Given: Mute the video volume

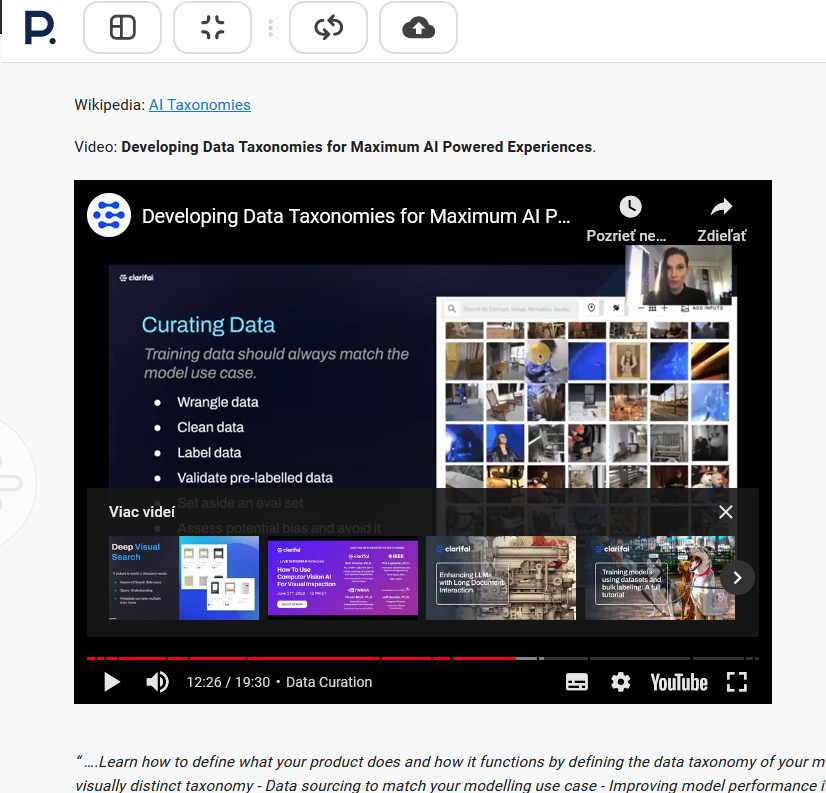Looking at the screenshot, I should (x=157, y=682).
